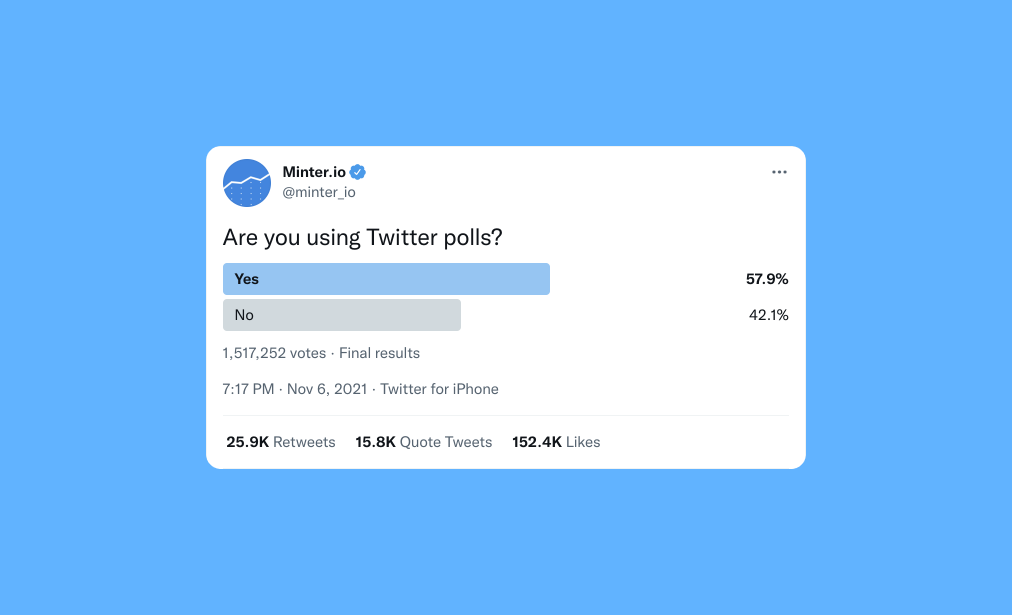Open the 15.8K Quote Tweets
1012x615 pixels.
click(423, 441)
